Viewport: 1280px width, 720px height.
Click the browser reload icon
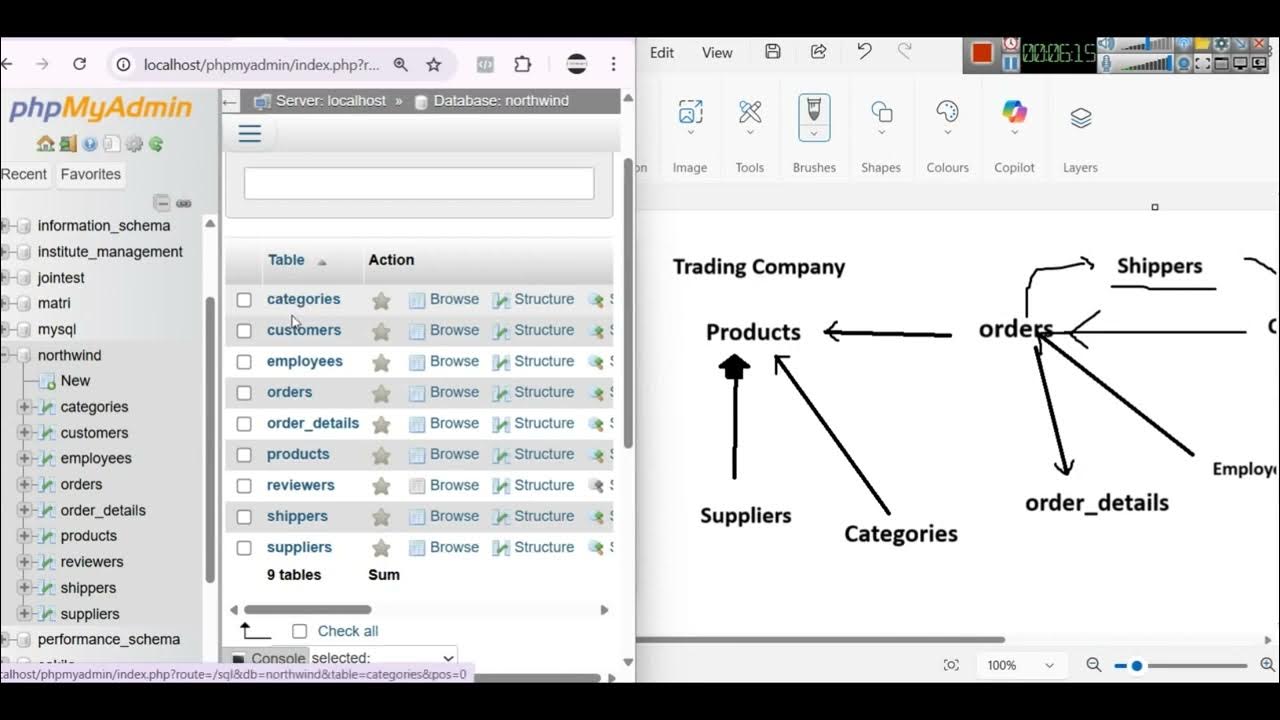(x=80, y=64)
